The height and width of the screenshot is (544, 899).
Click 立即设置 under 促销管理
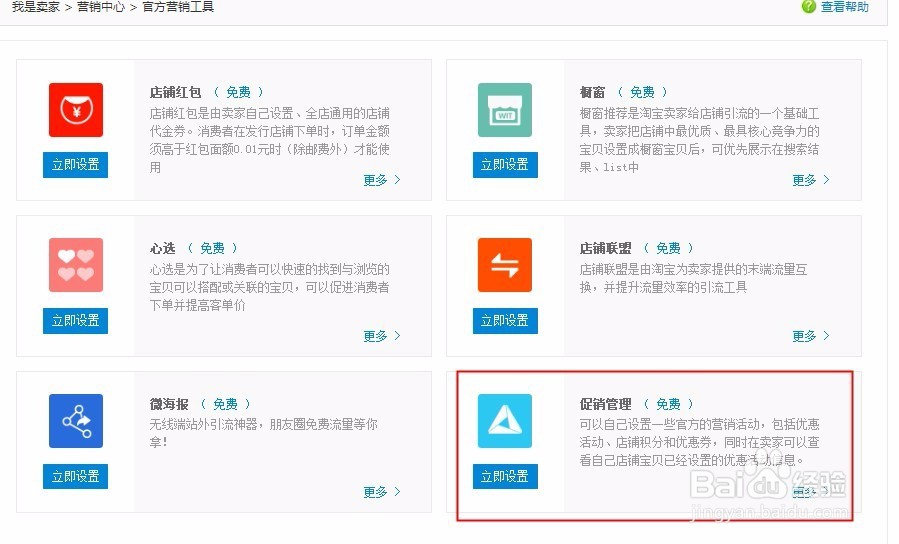(x=505, y=476)
